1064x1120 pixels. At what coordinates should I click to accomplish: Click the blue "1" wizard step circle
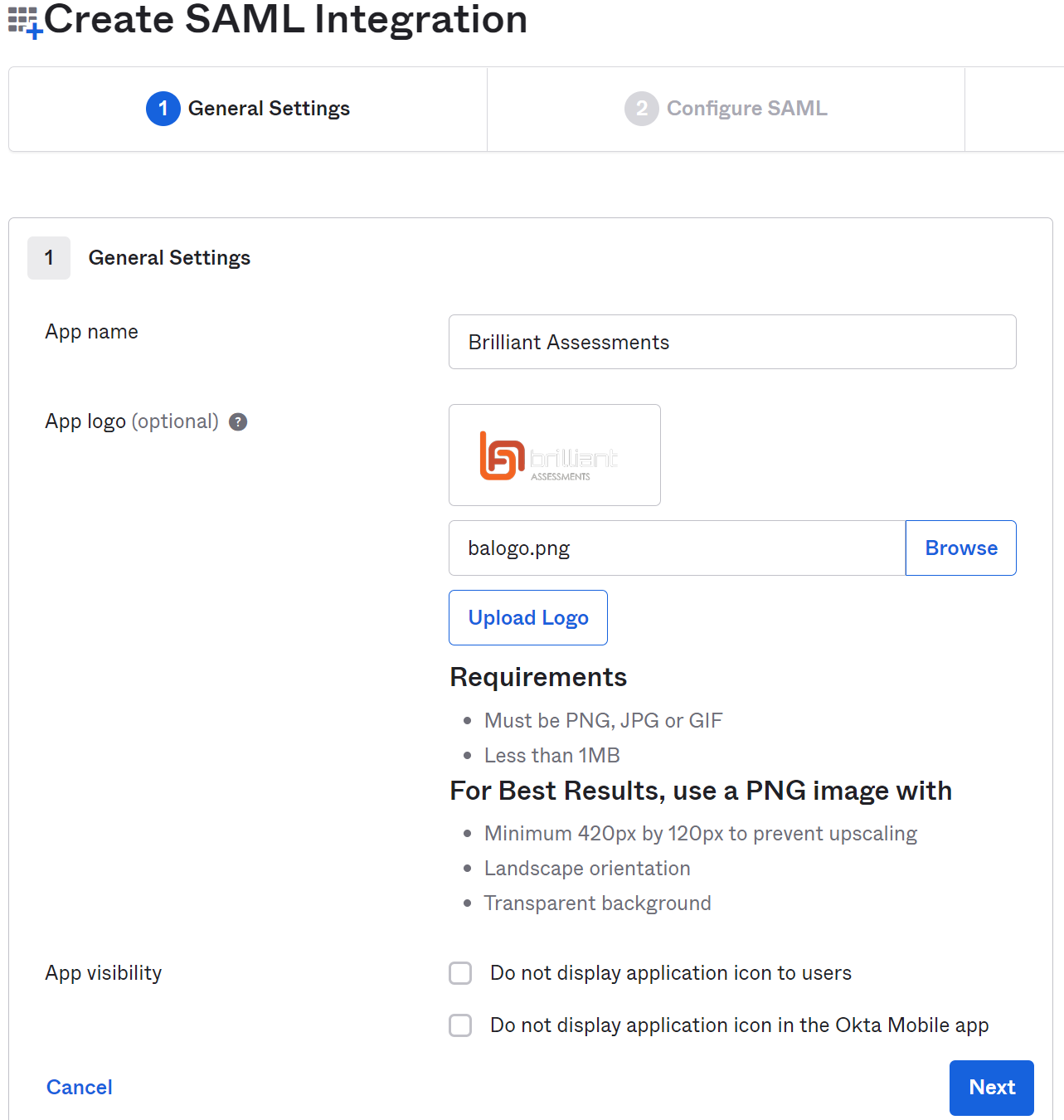pos(163,109)
